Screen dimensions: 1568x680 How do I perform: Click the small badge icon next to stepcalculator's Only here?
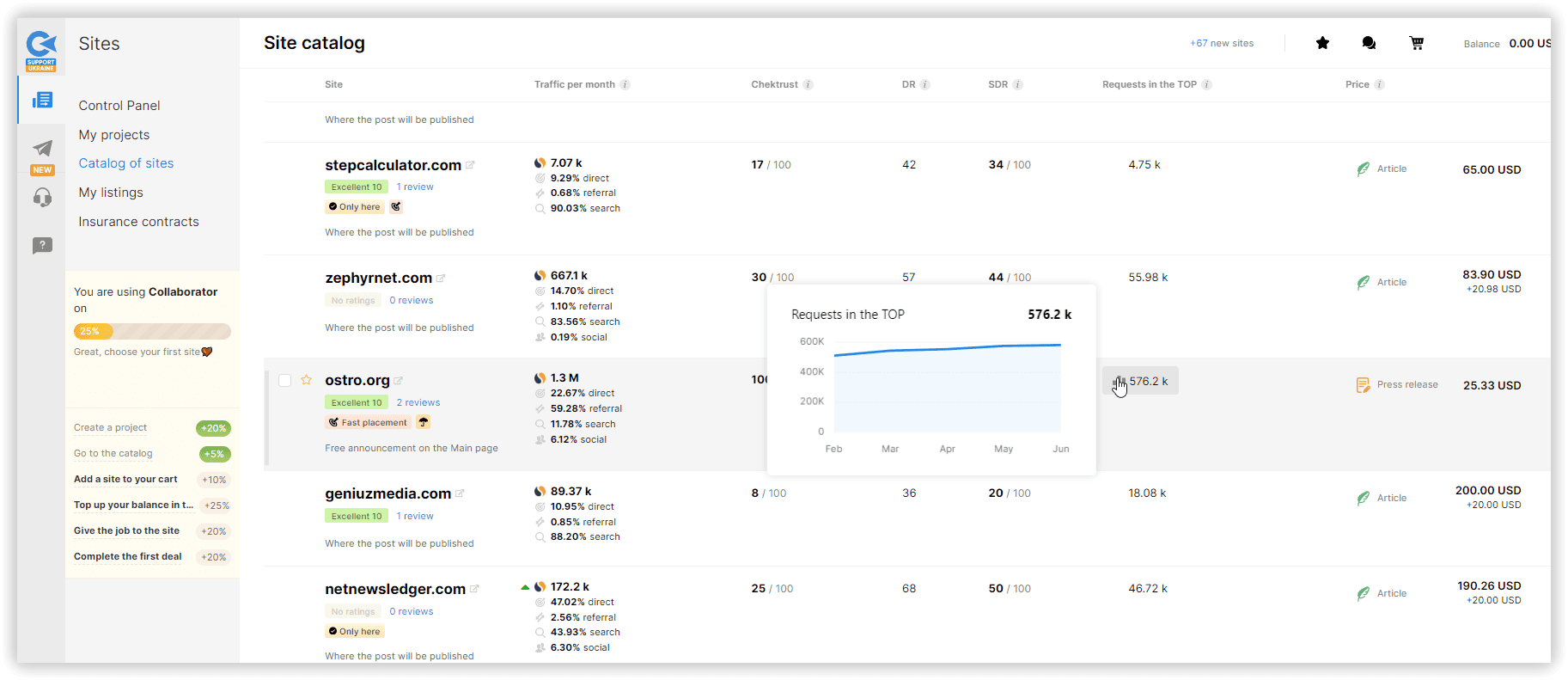pyautogui.click(x=396, y=206)
